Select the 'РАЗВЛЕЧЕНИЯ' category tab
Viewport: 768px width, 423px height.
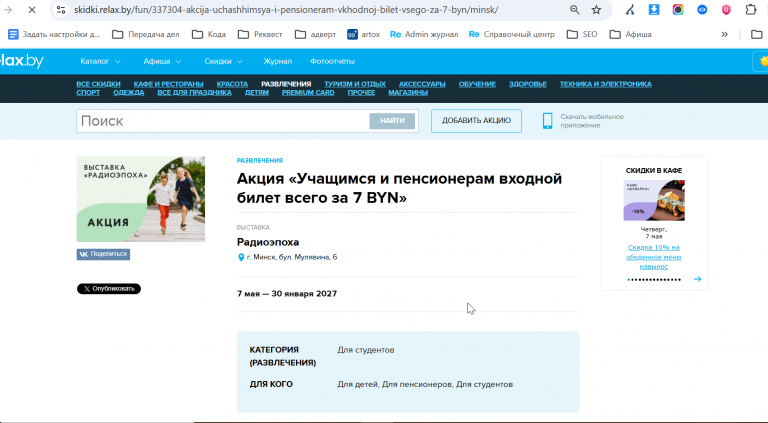click(x=286, y=84)
